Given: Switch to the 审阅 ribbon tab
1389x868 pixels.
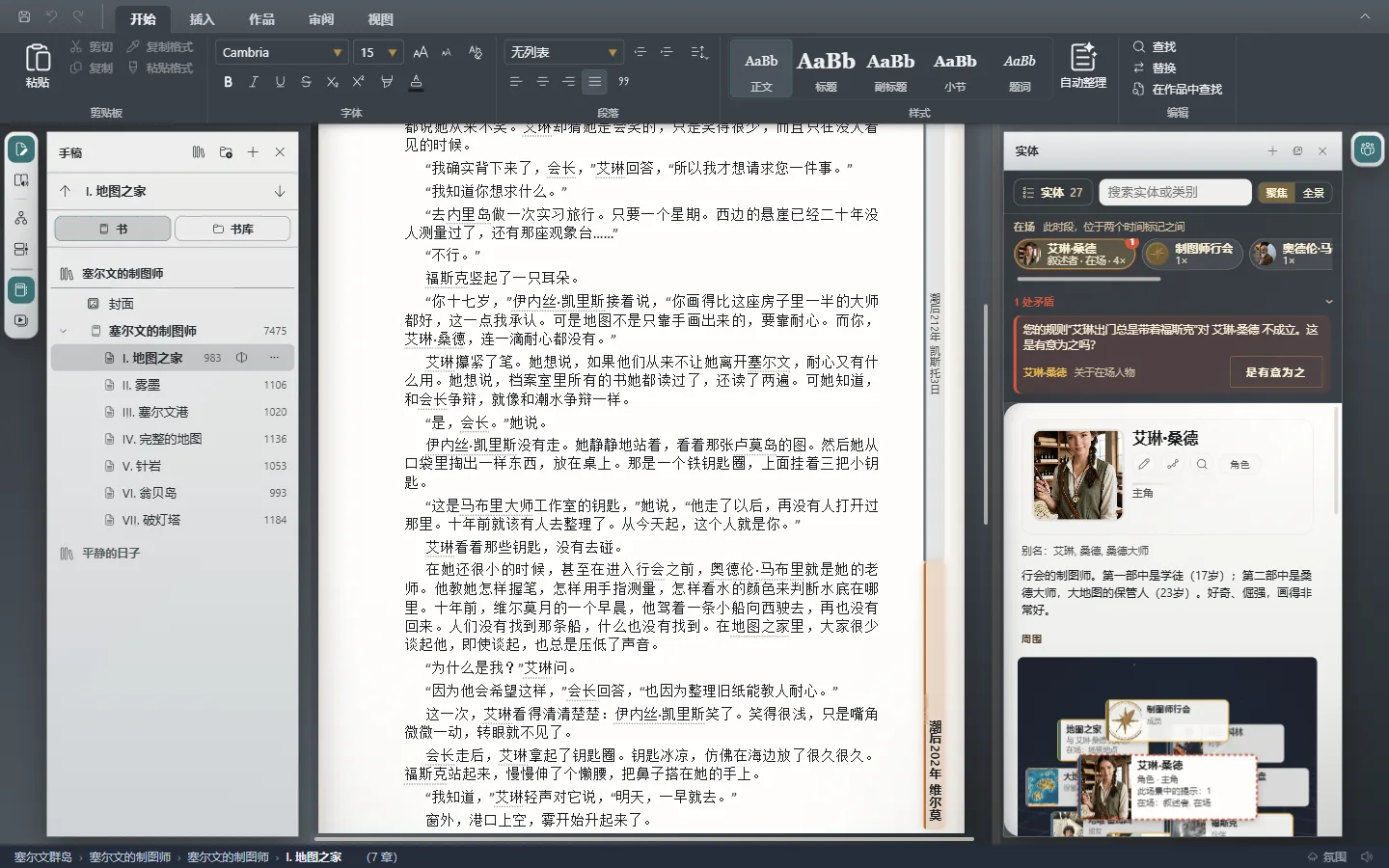Looking at the screenshot, I should (321, 19).
